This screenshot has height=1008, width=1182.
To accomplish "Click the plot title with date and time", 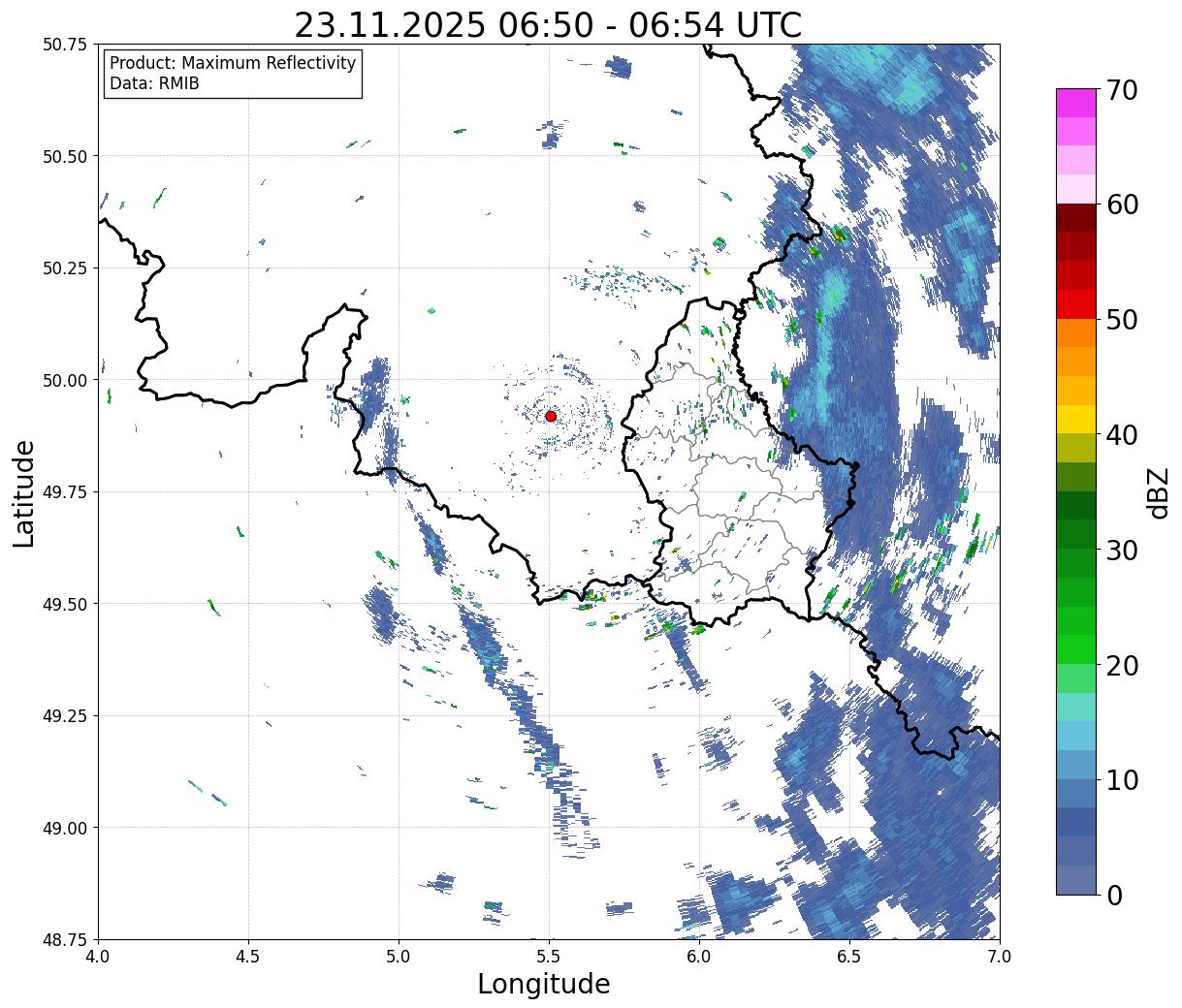I will click(x=548, y=25).
